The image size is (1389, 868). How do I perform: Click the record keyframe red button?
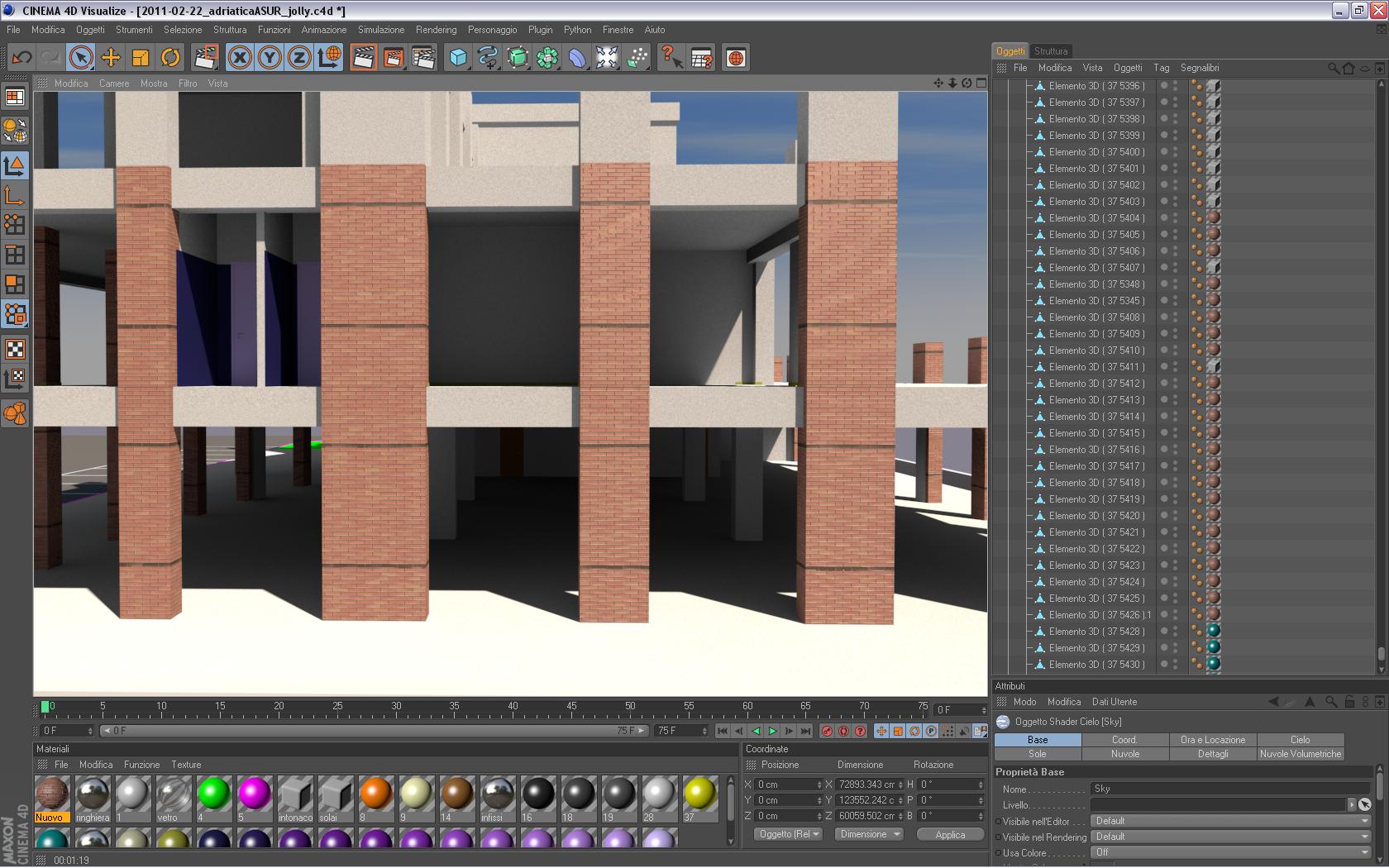pyautogui.click(x=827, y=731)
